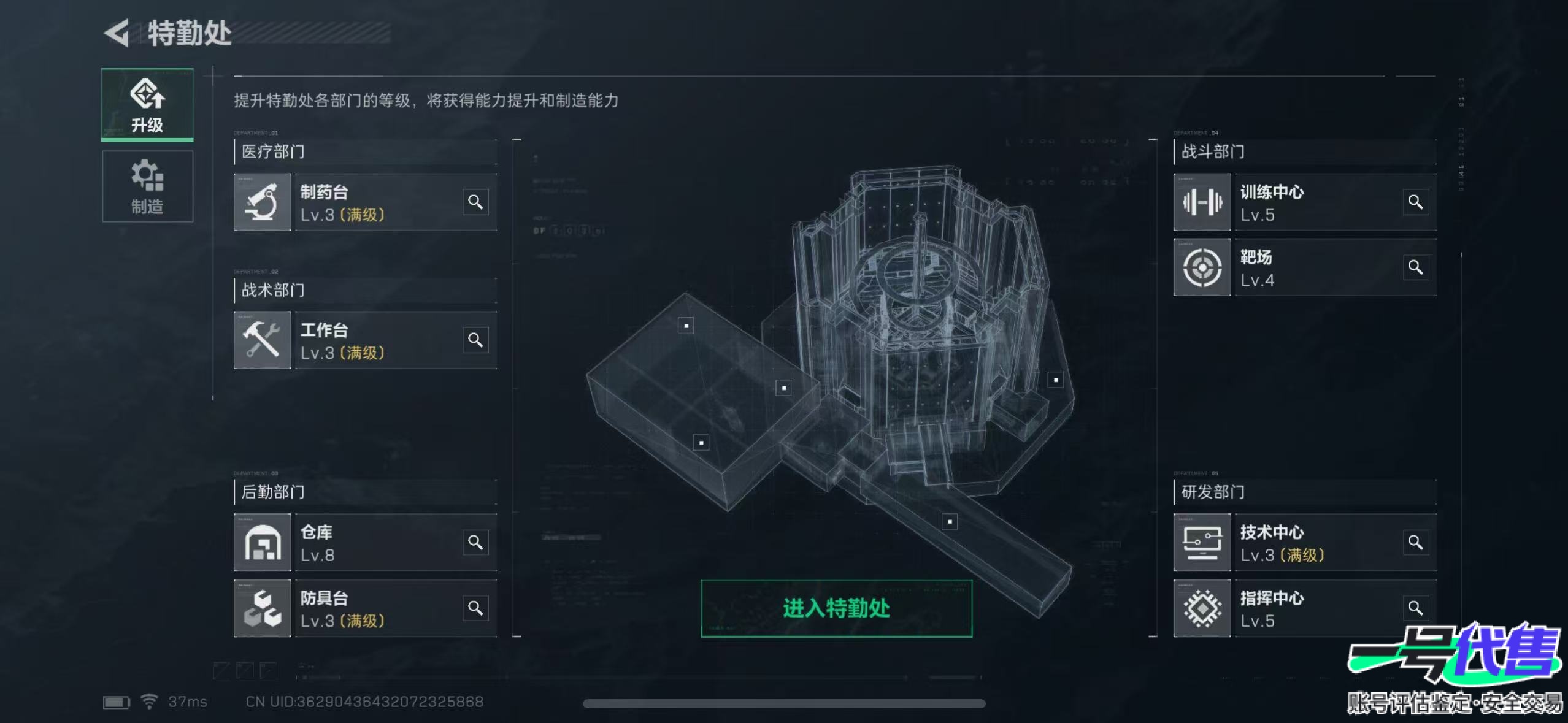
Task: Open the 仓库 warehouse icon
Action: tap(263, 543)
